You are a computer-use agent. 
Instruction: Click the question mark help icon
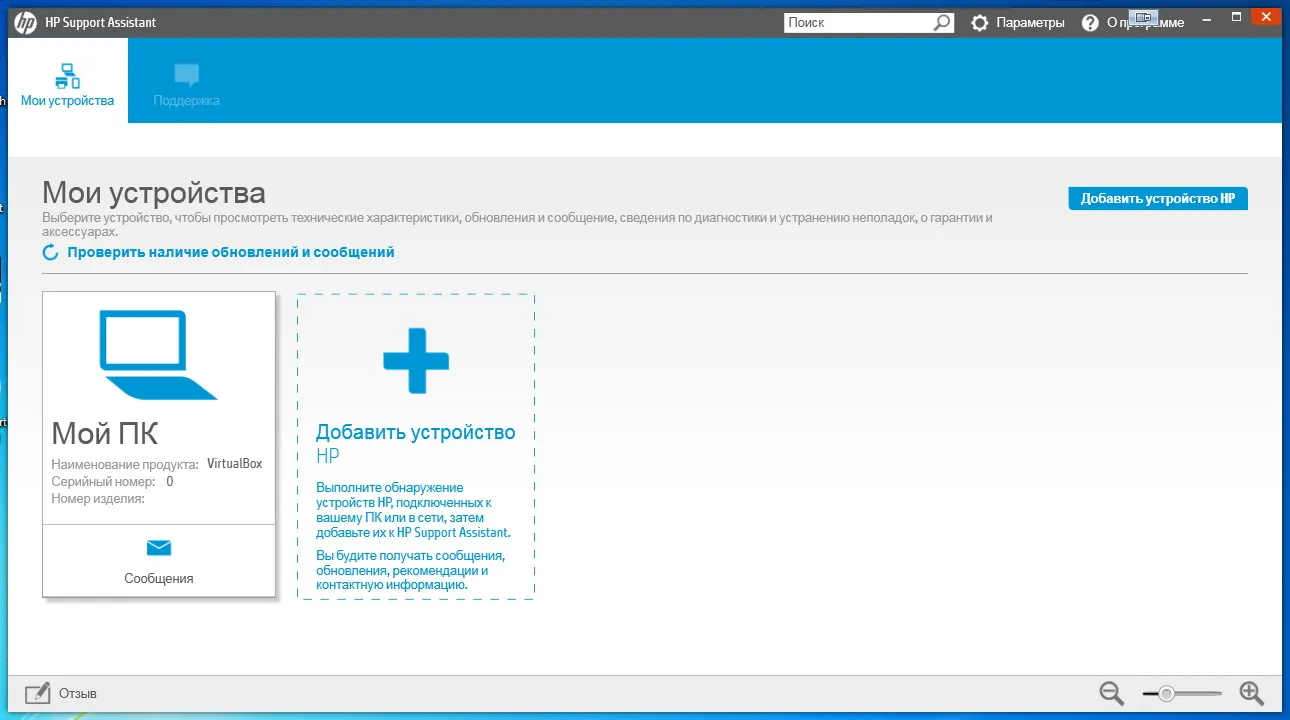[x=1090, y=23]
